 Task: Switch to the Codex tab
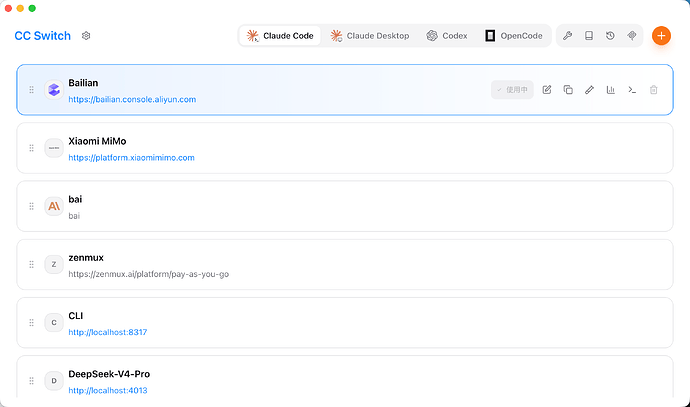[x=447, y=36]
